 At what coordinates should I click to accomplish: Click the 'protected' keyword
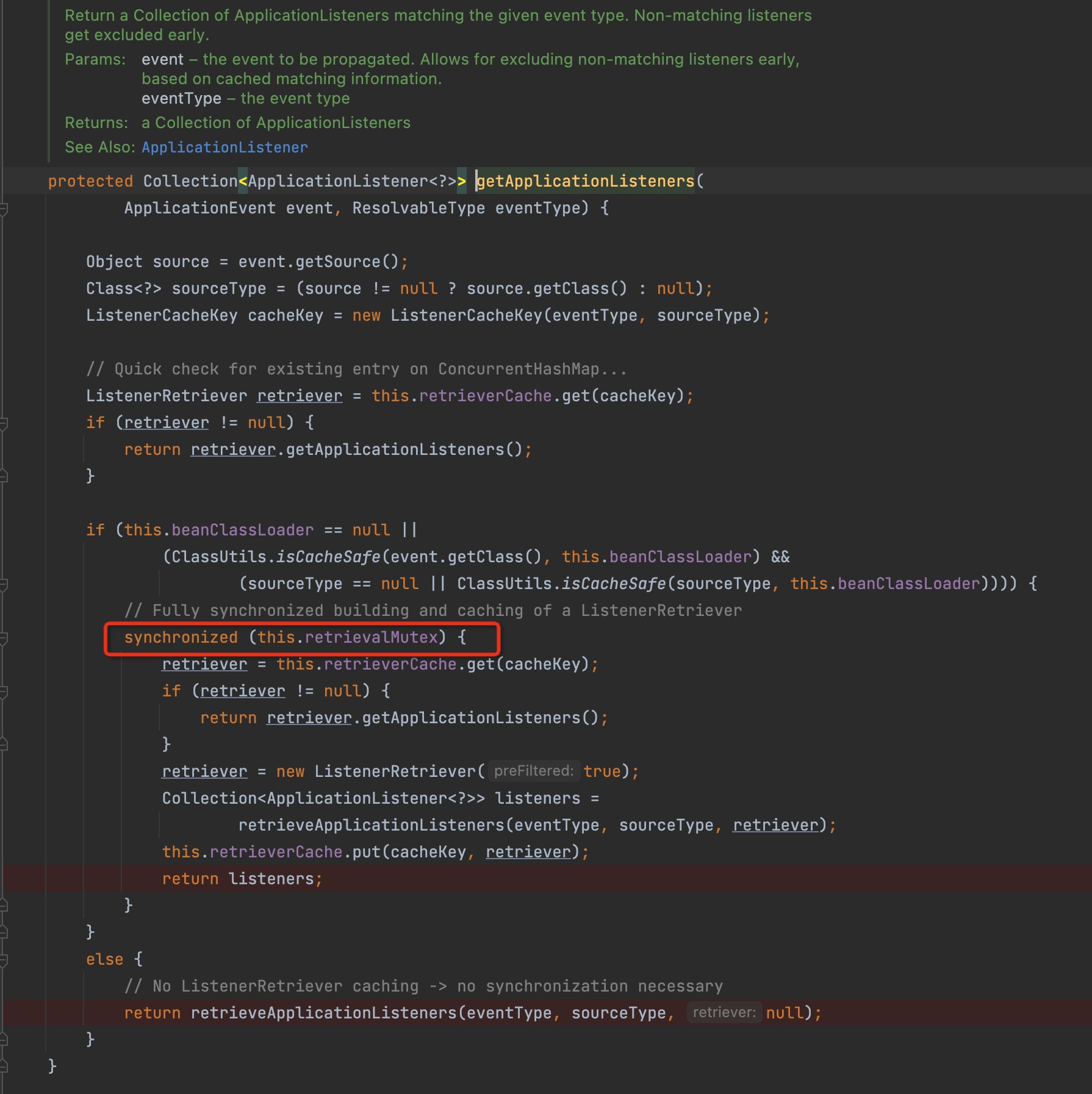click(90, 181)
